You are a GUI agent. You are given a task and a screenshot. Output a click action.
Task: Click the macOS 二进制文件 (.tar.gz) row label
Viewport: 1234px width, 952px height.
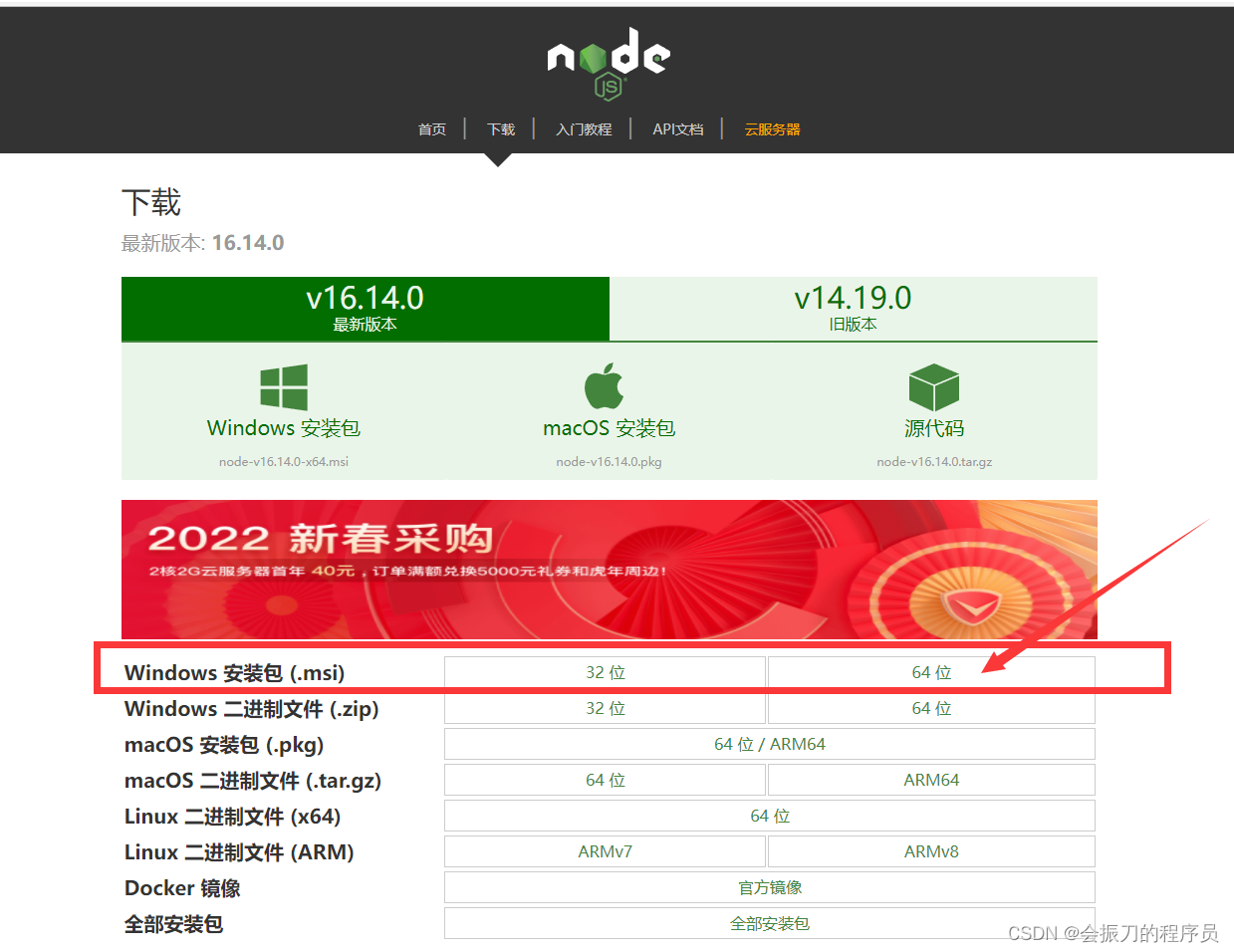coord(253,781)
